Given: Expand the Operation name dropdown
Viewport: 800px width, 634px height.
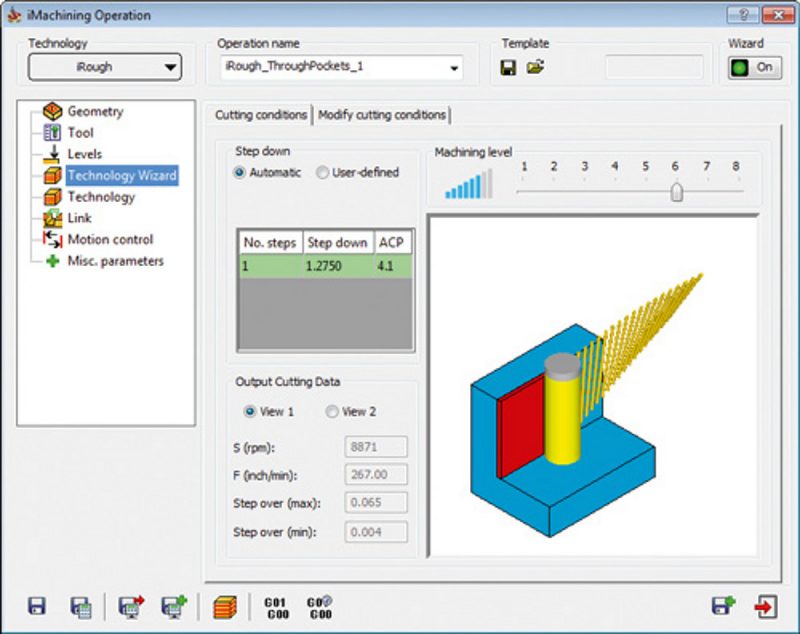Looking at the screenshot, I should coord(456,69).
